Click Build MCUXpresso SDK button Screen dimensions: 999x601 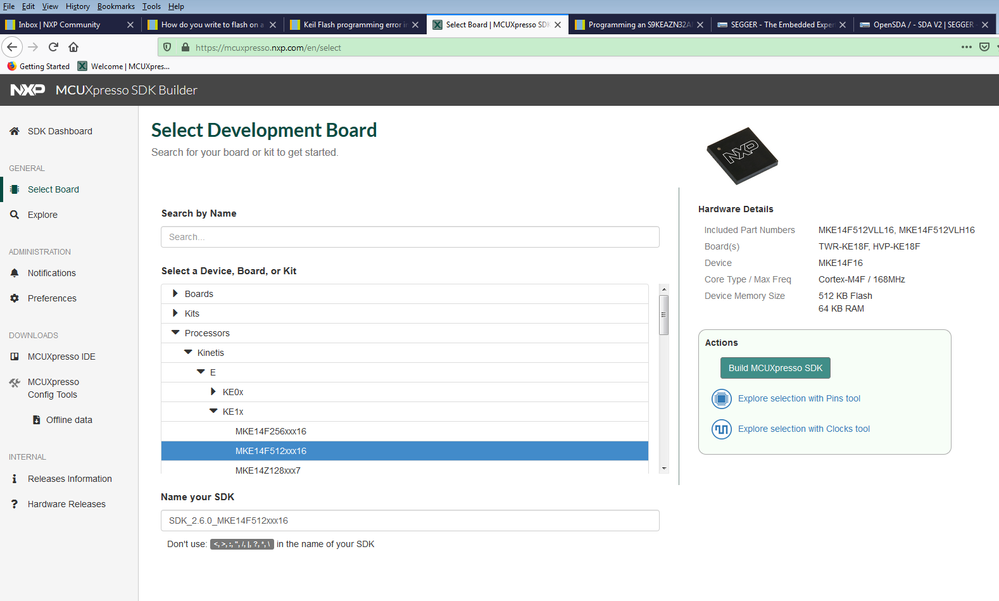[x=775, y=368]
